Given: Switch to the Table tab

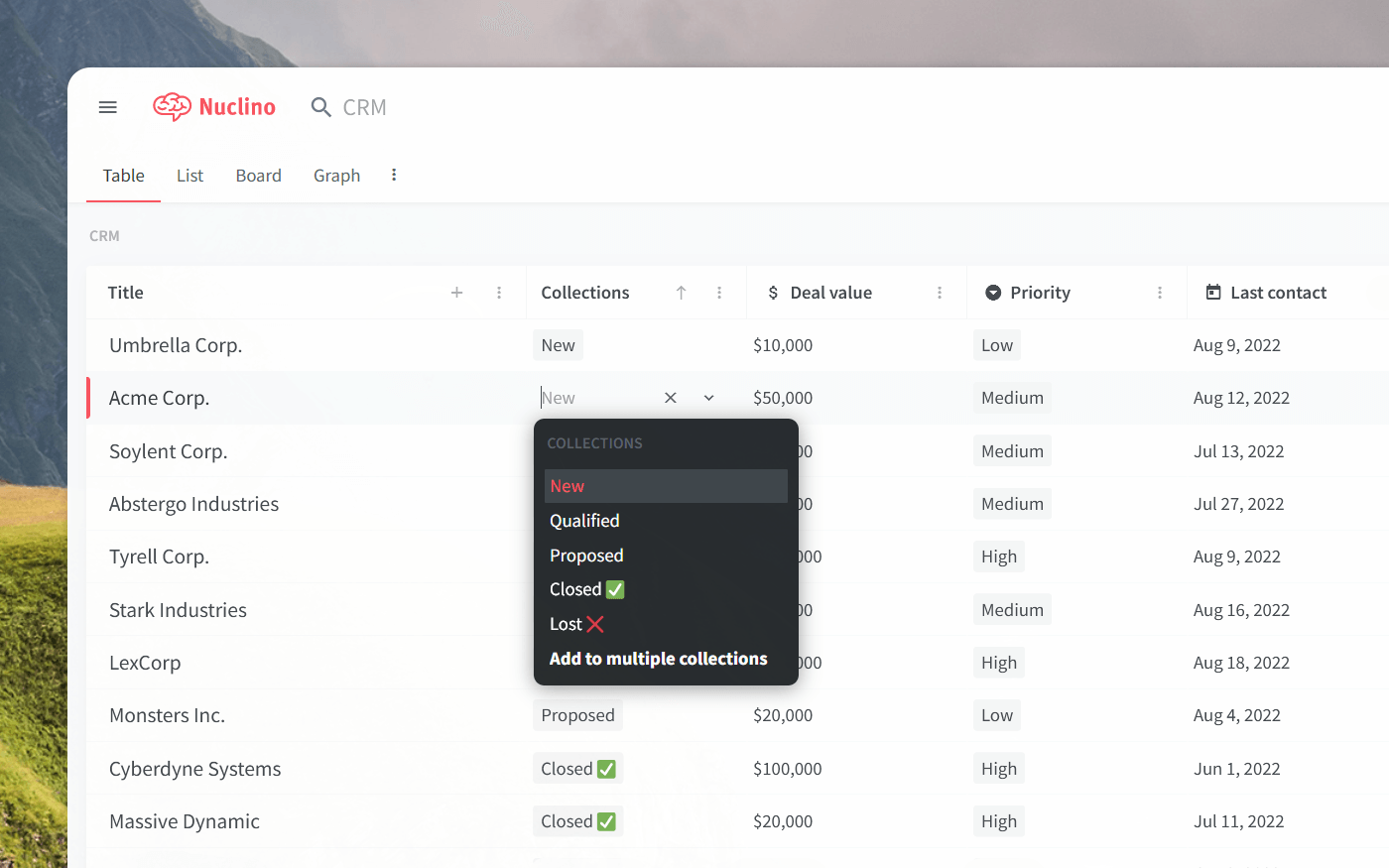Looking at the screenshot, I should point(124,176).
